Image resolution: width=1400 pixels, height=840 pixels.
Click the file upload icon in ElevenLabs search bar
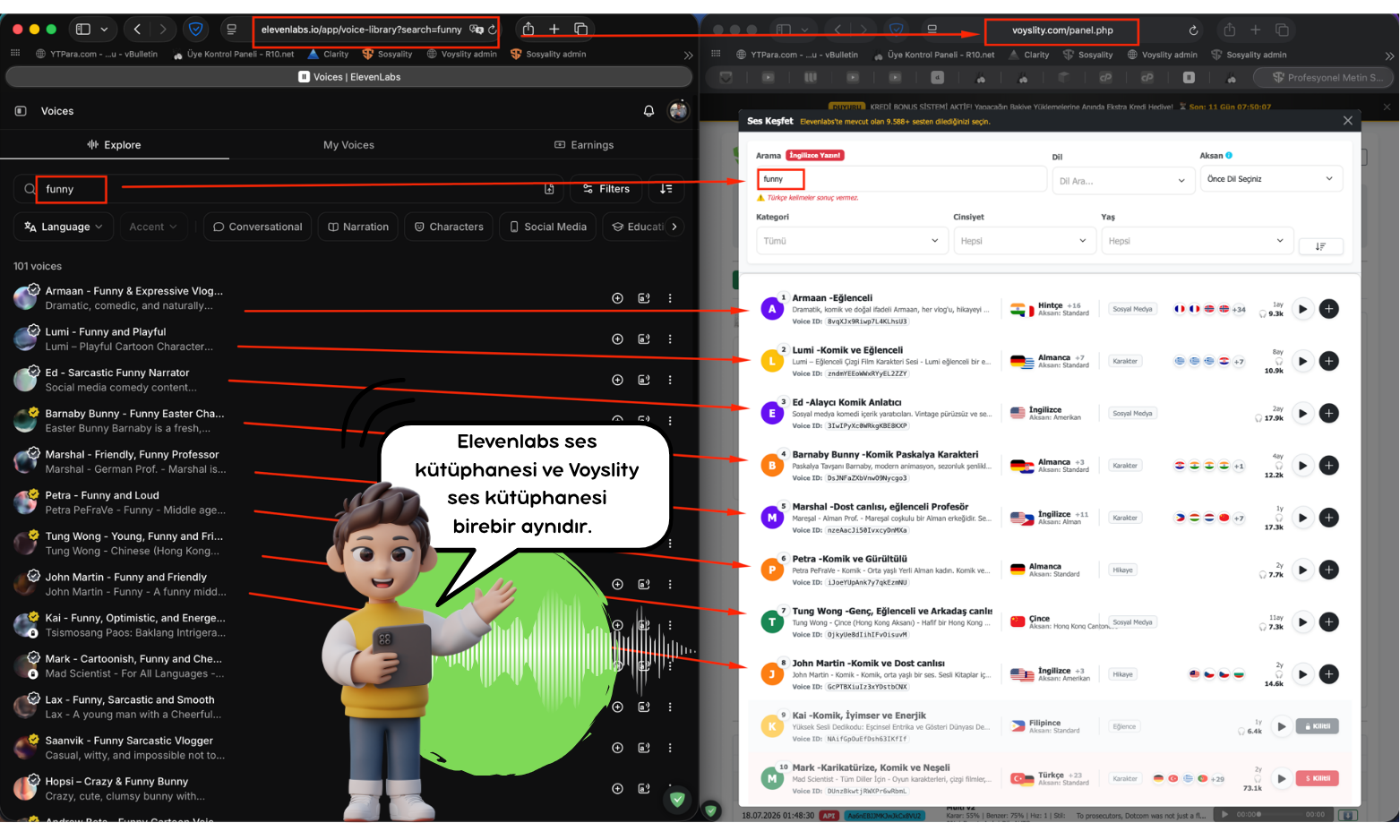pyautogui.click(x=549, y=189)
